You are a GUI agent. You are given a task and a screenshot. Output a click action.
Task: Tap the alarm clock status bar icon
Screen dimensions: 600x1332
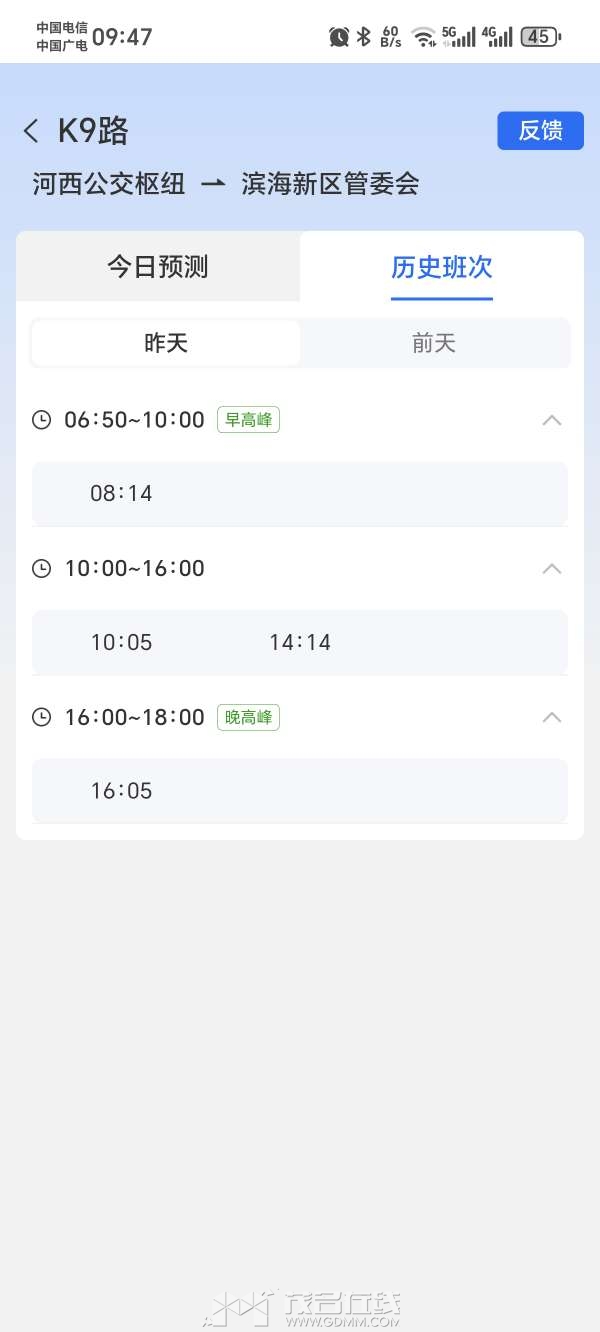tap(339, 37)
